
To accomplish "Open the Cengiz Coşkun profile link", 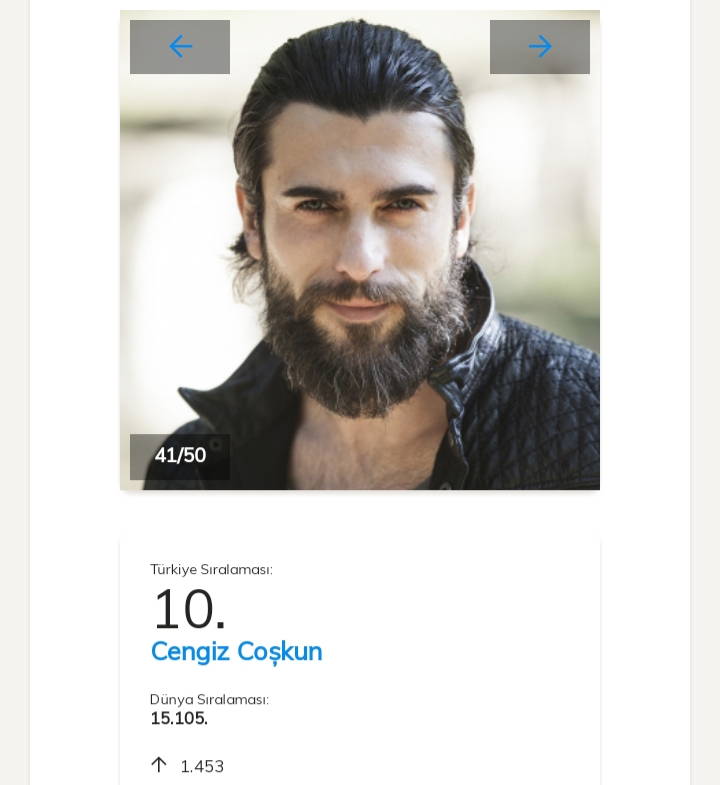I will pos(236,651).
